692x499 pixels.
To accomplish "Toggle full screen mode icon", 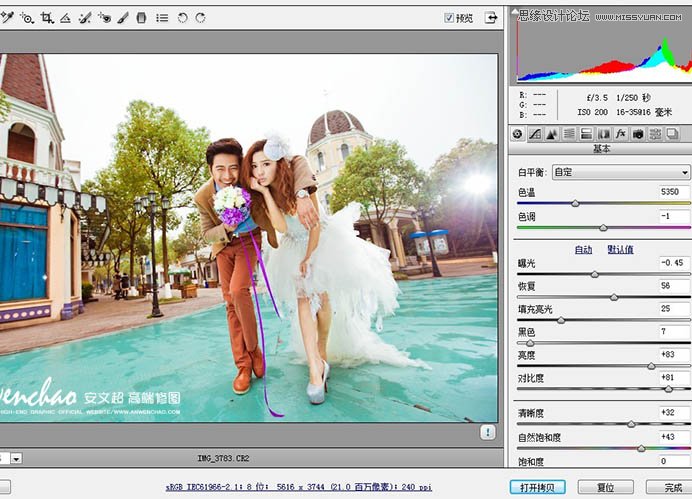I will click(491, 18).
